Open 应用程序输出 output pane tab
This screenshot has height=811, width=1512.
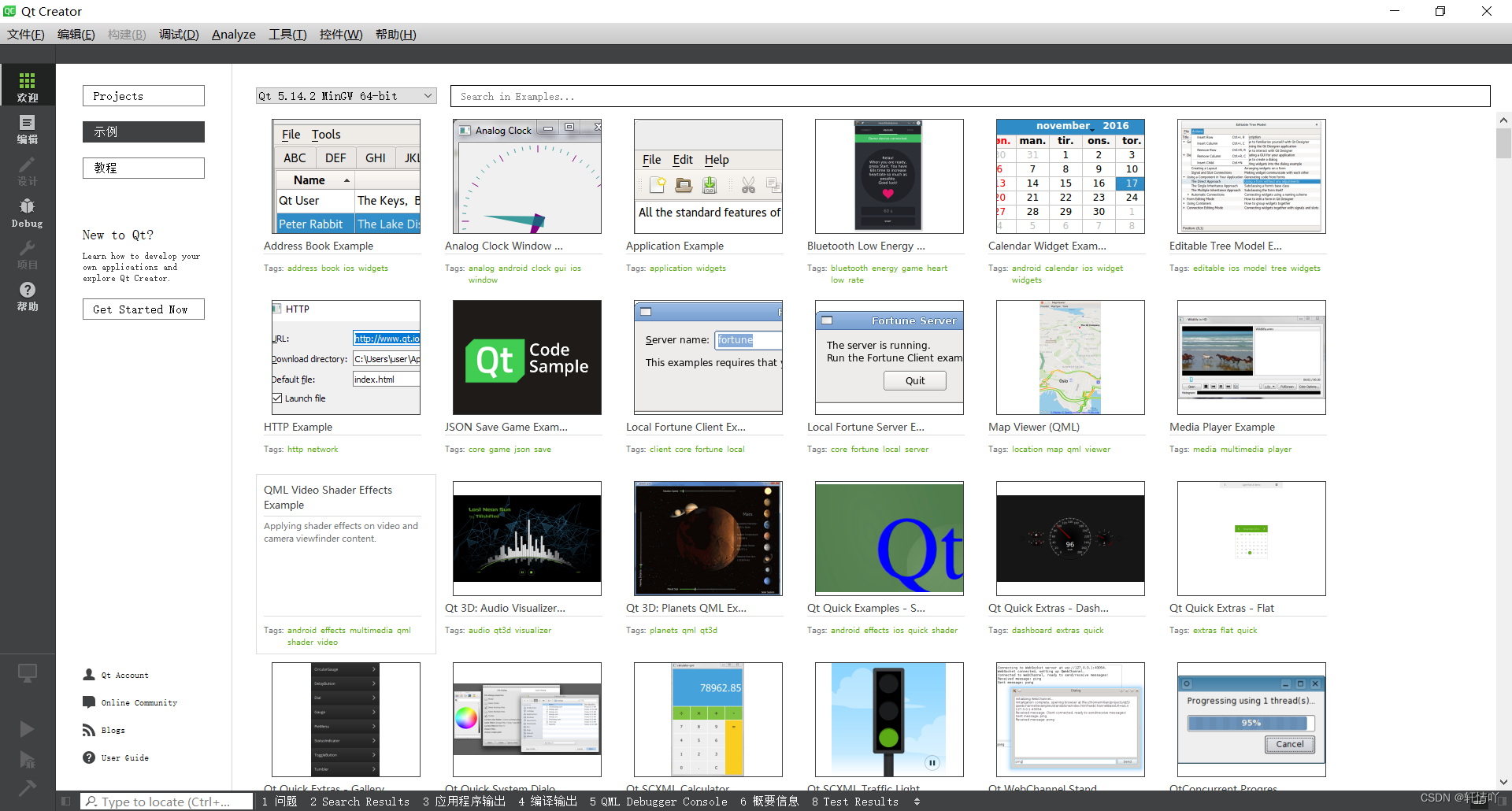[x=464, y=802]
